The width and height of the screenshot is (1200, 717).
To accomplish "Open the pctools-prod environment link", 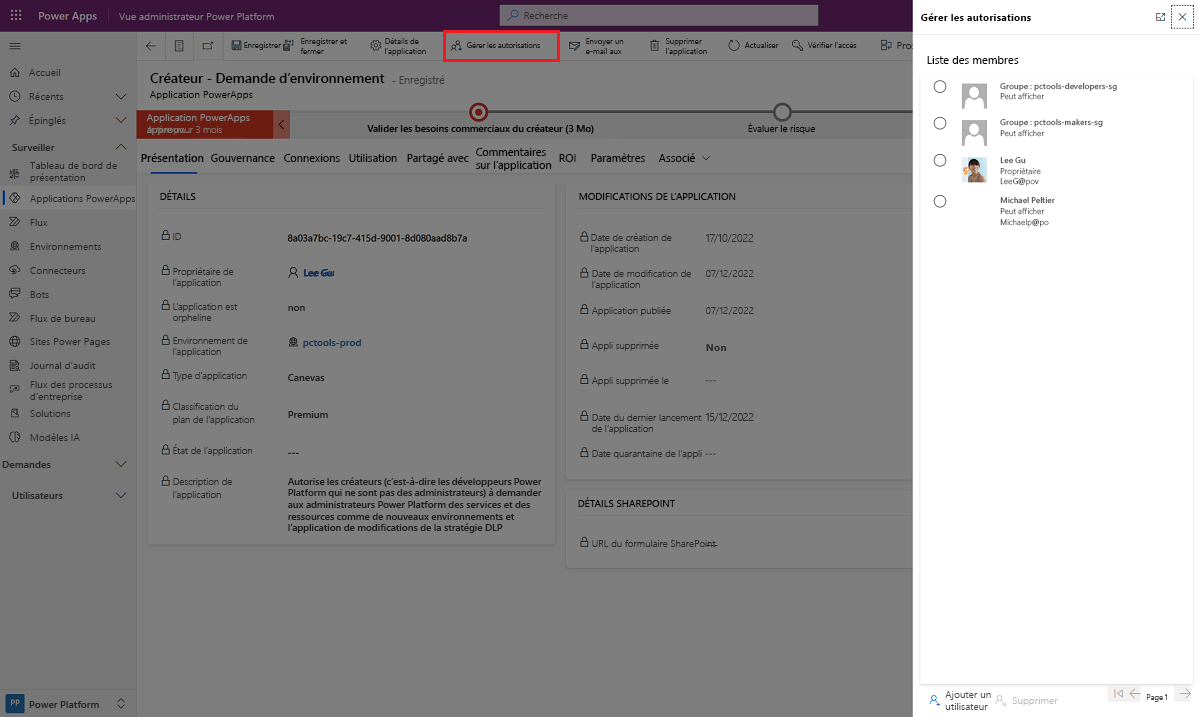I will tap(332, 342).
